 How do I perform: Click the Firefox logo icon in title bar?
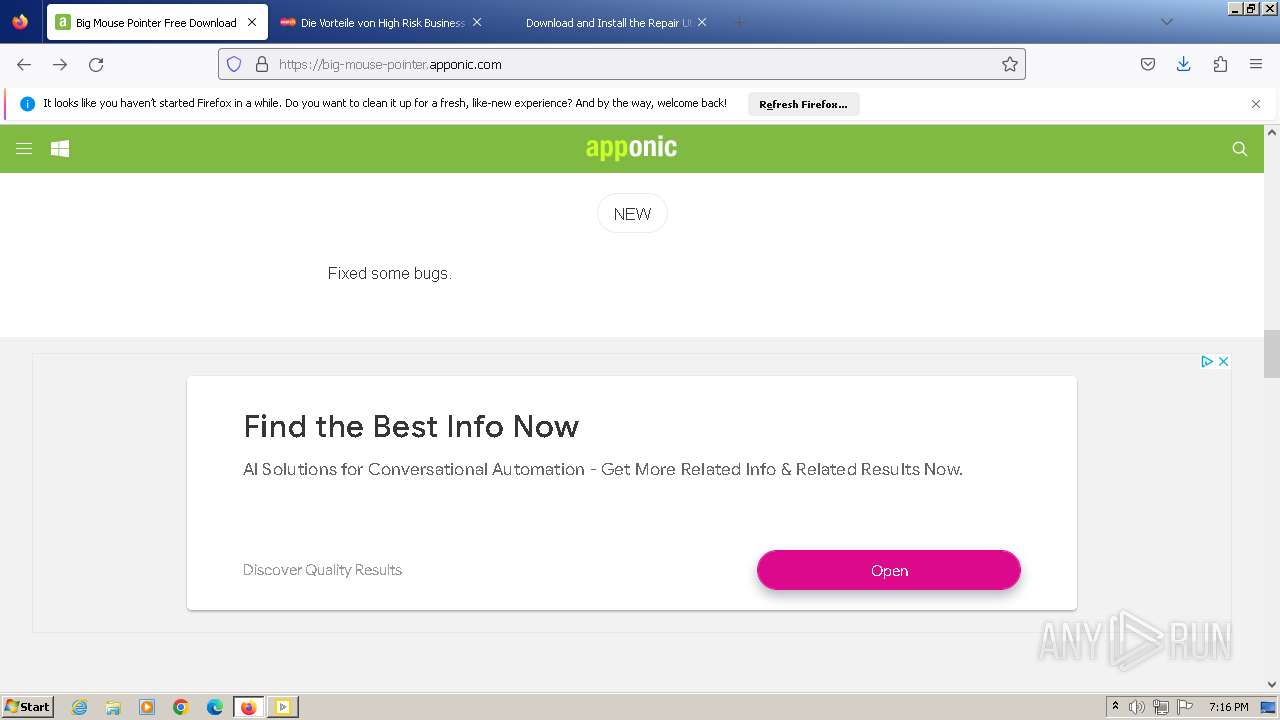(x=20, y=21)
